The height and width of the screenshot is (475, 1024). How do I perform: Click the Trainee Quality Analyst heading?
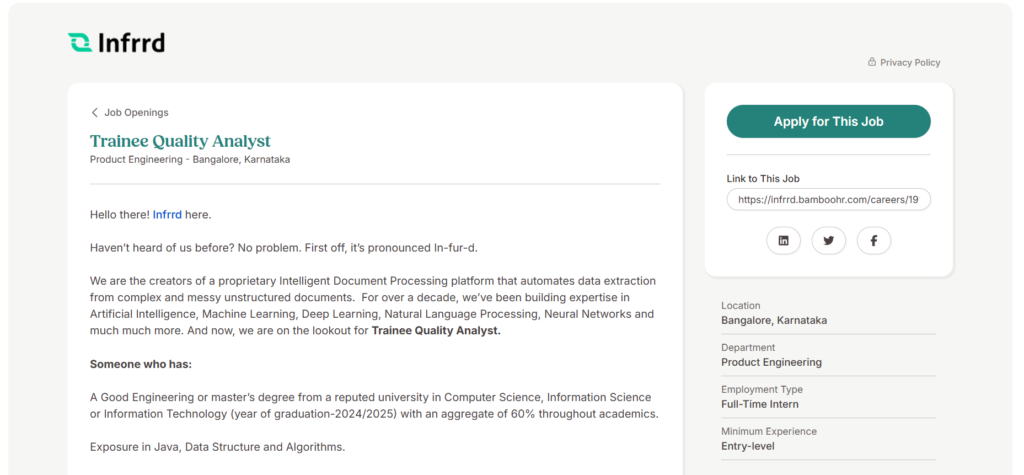pyautogui.click(x=180, y=141)
